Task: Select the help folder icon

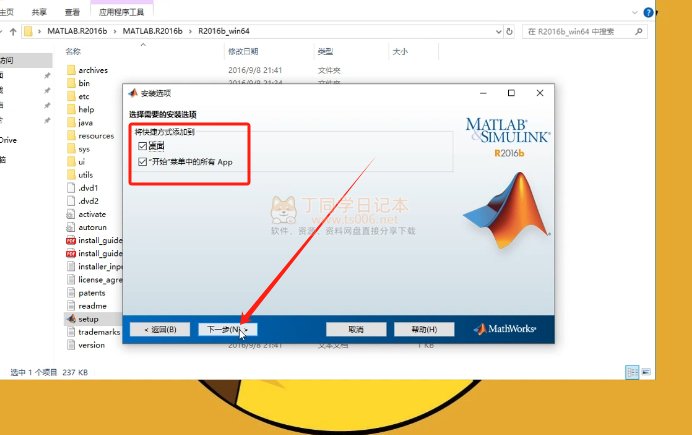Action: click(71, 109)
